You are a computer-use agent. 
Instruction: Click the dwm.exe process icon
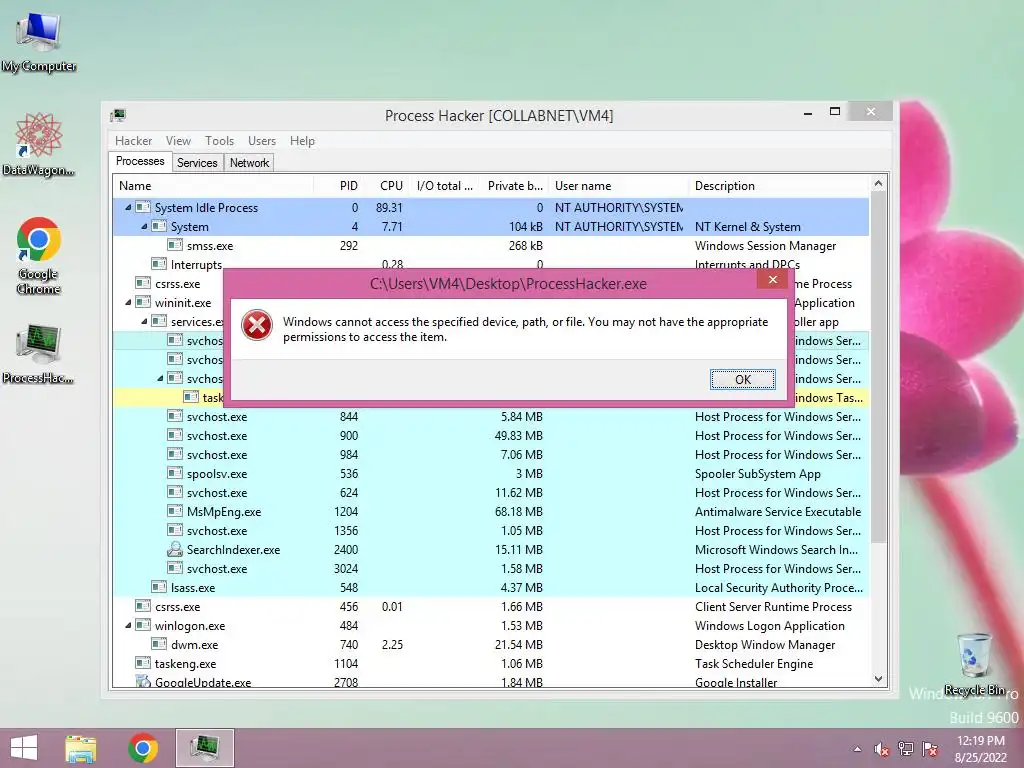[x=159, y=643]
